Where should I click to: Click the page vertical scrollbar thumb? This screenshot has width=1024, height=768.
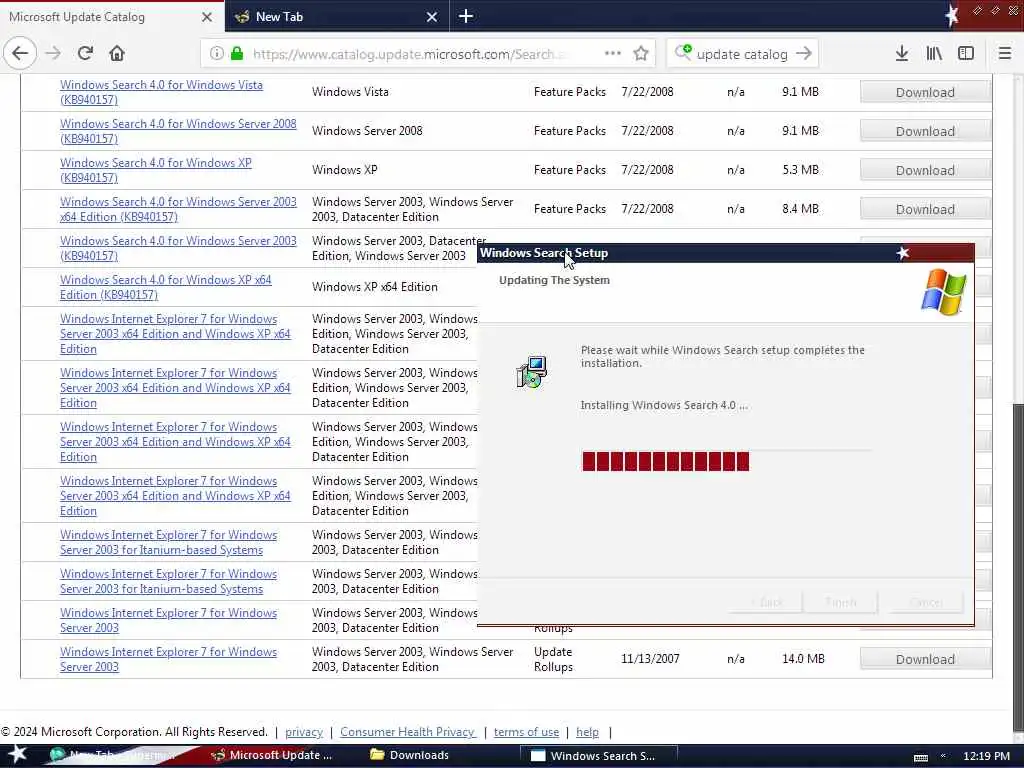[1017, 568]
